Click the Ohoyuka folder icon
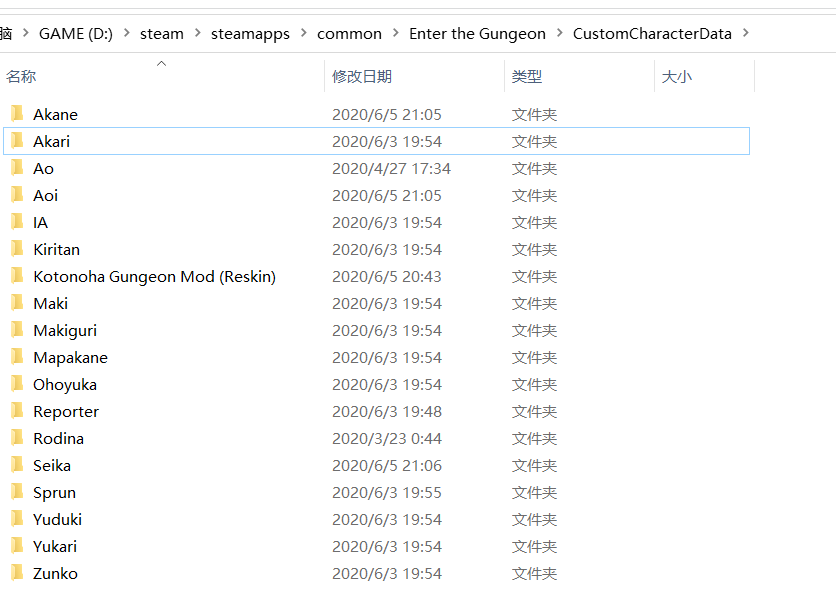 pyautogui.click(x=17, y=384)
